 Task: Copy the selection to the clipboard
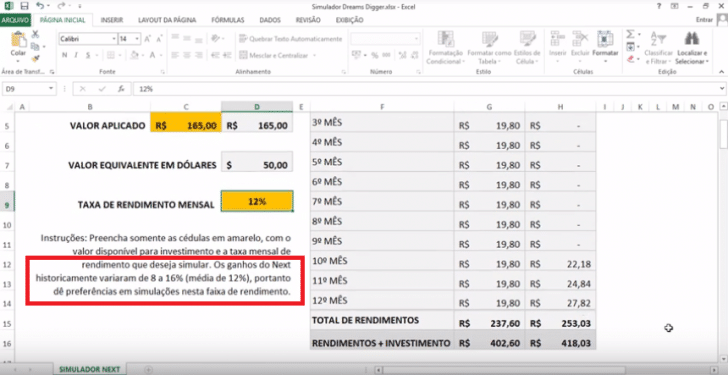[x=35, y=46]
